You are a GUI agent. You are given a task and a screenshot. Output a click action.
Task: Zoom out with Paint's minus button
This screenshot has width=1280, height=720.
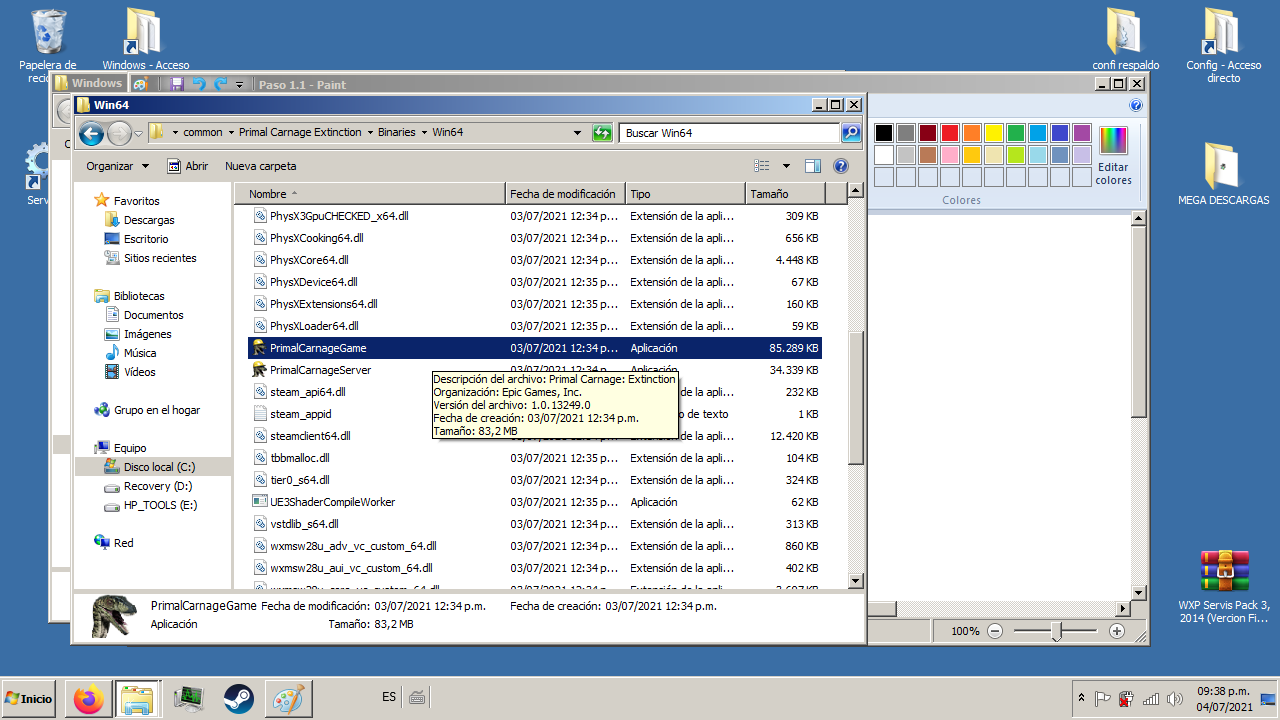995,631
